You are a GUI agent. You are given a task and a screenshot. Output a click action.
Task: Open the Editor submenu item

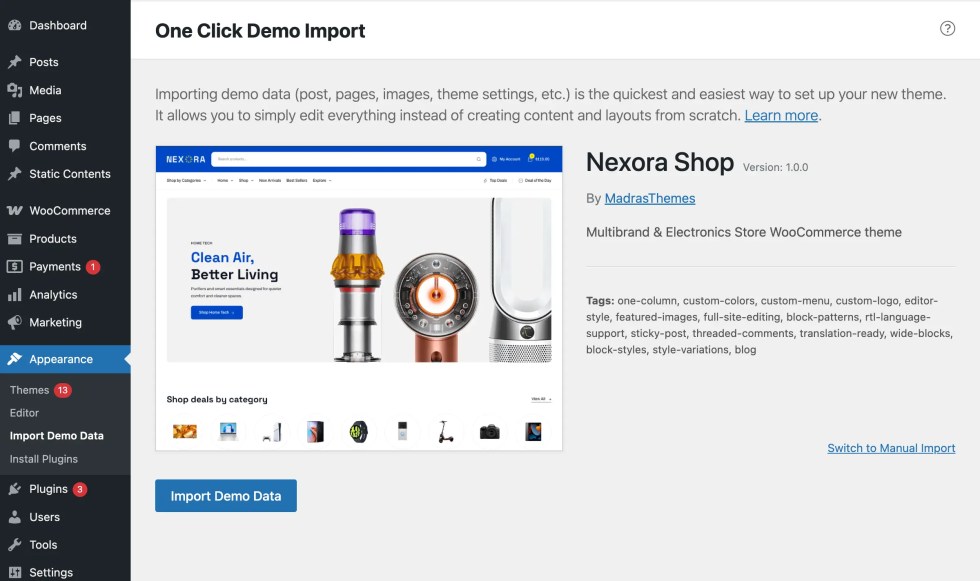[x=24, y=413]
